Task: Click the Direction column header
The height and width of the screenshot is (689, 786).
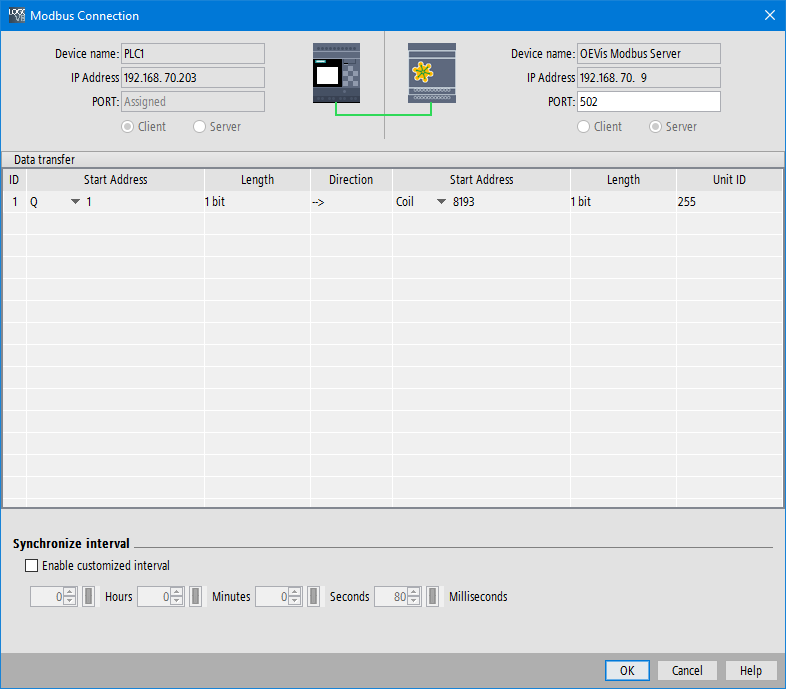Action: (350, 180)
